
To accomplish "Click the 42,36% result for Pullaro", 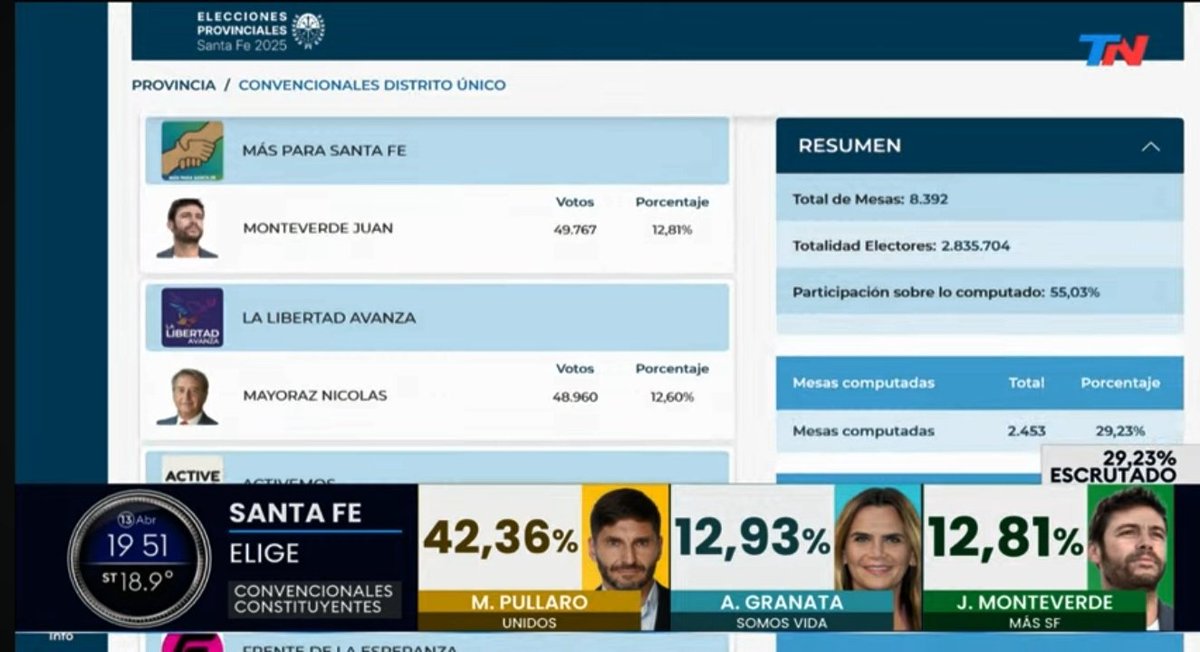I will [x=500, y=537].
